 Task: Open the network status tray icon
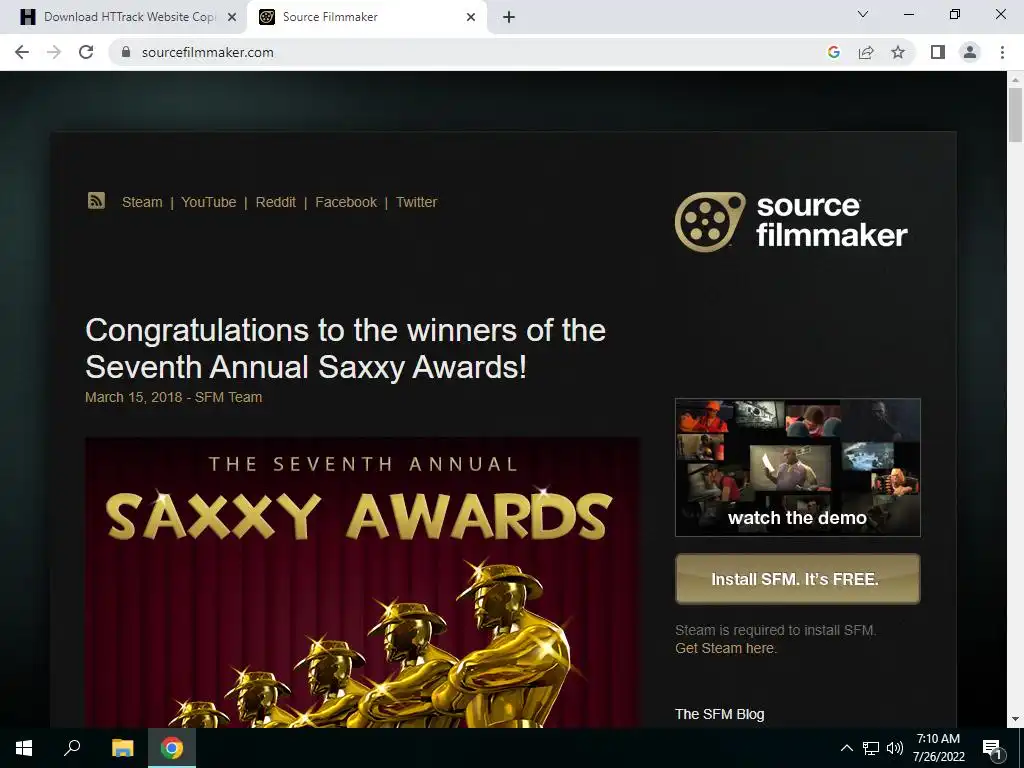tap(871, 748)
